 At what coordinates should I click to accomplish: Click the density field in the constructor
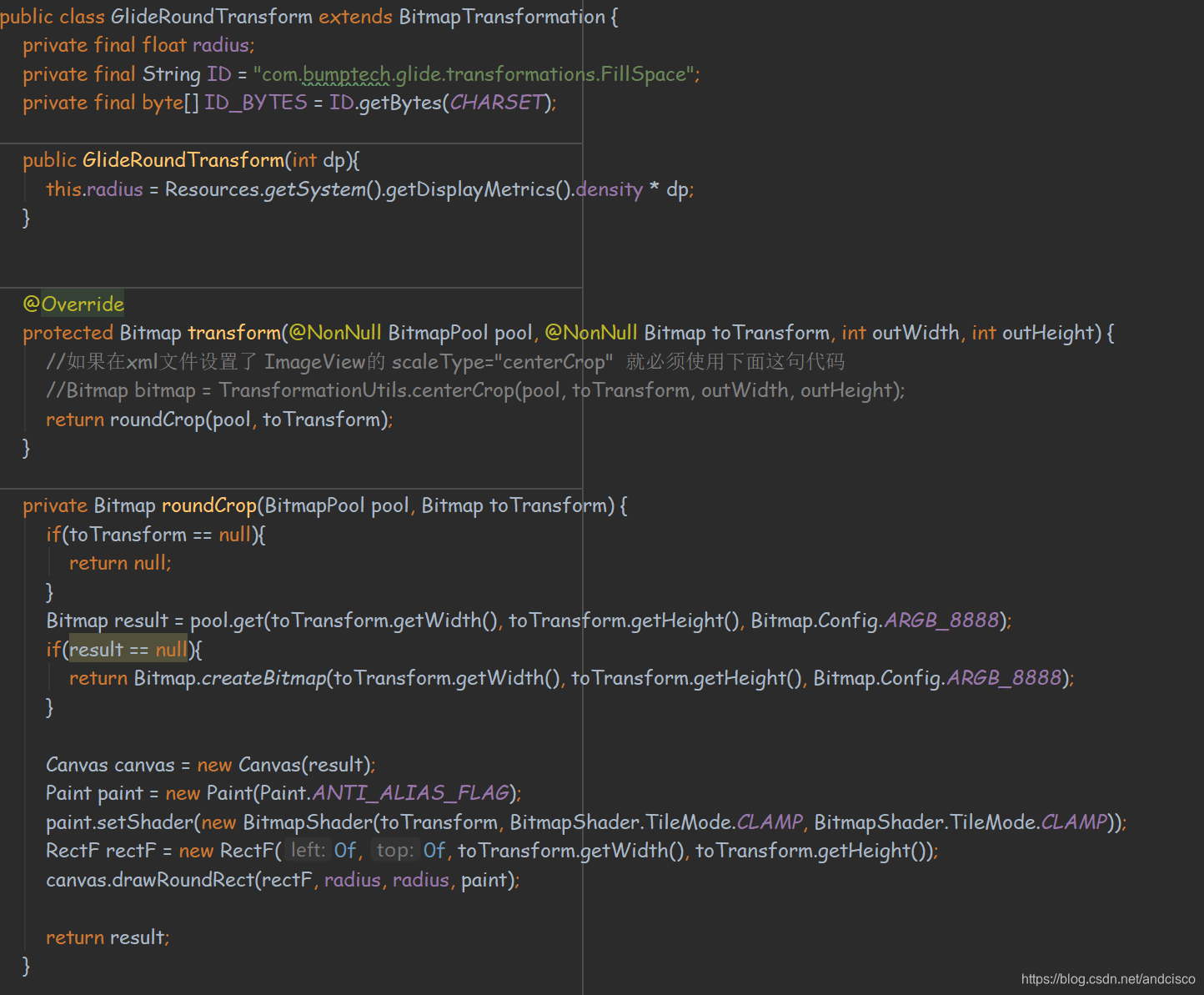(x=610, y=189)
